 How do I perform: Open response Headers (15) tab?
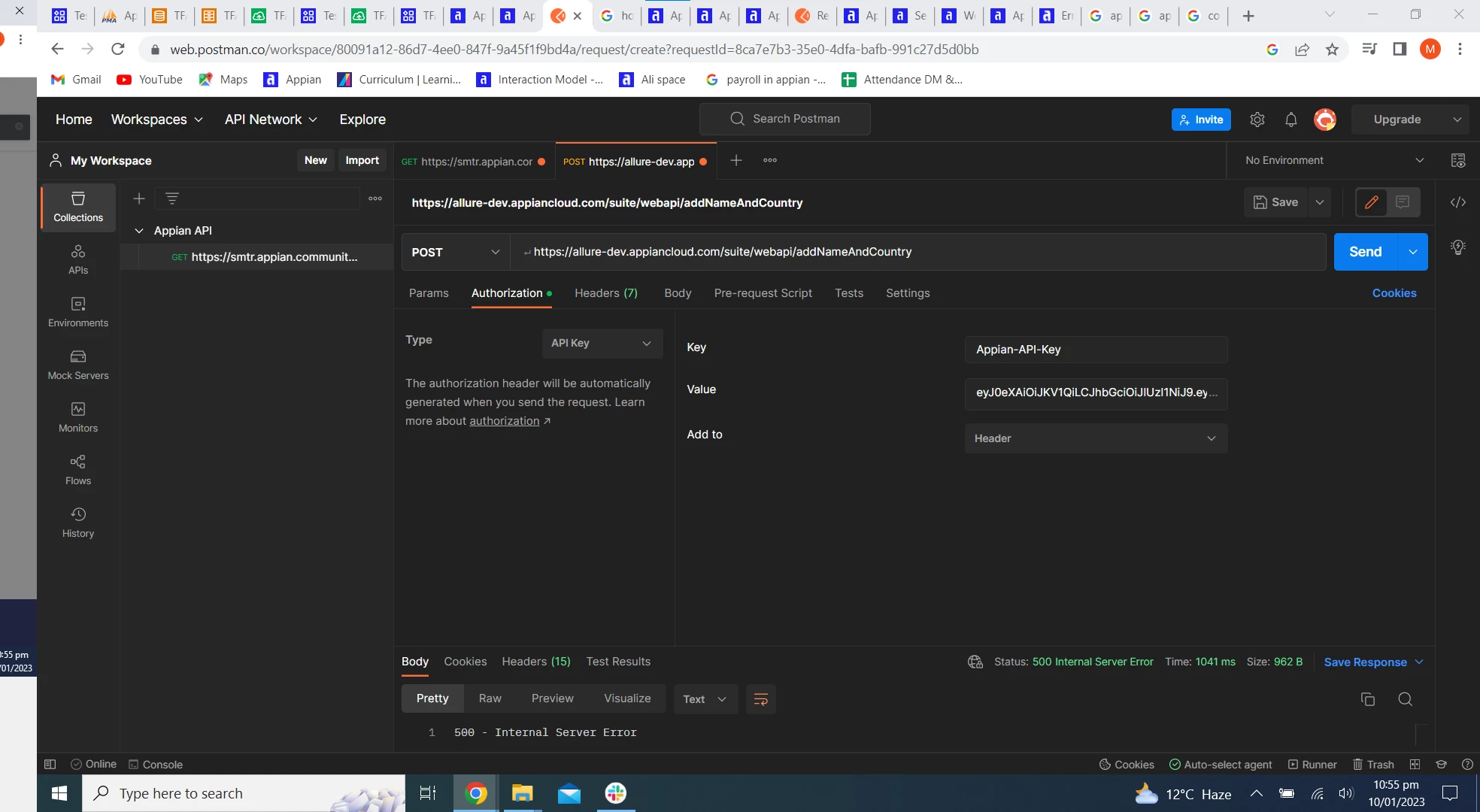click(536, 662)
